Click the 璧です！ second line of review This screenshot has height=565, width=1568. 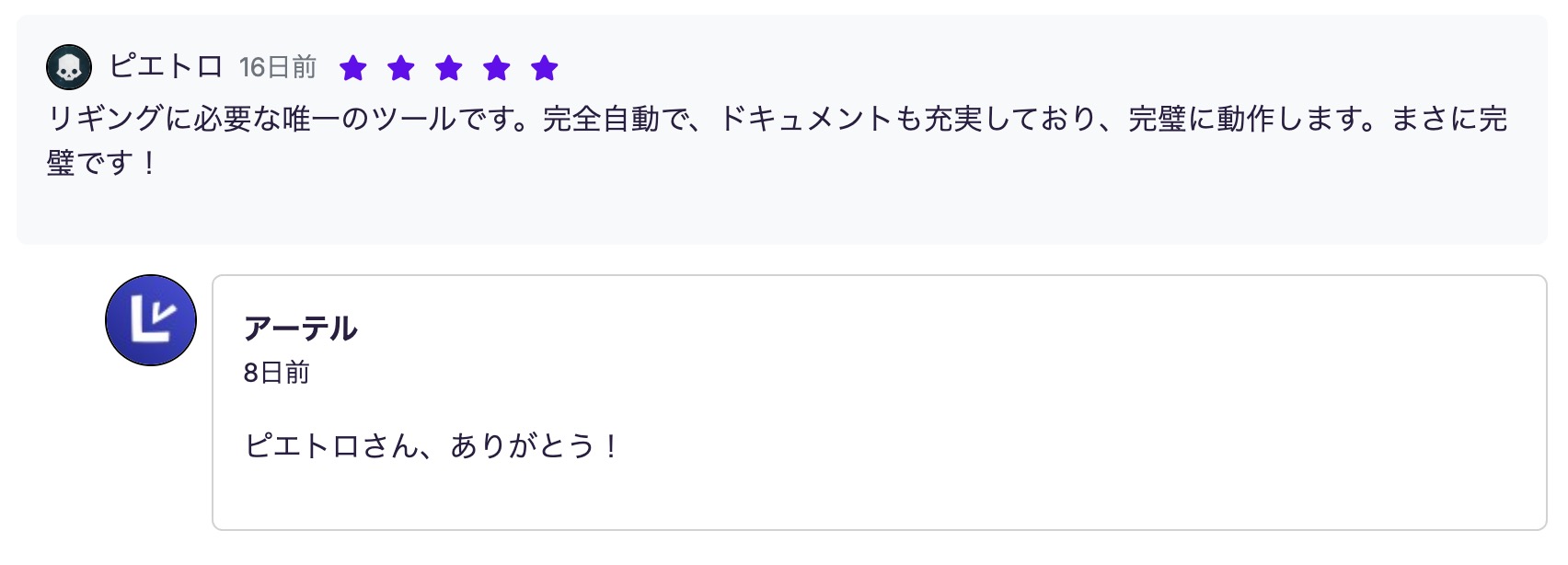102,164
